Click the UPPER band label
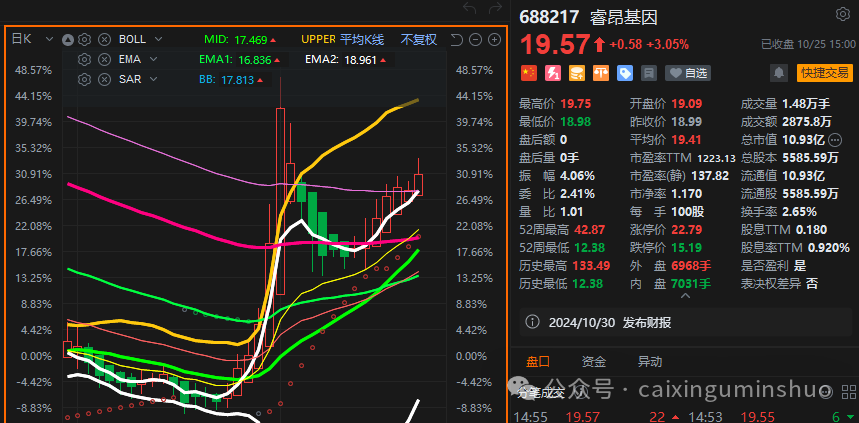The image size is (859, 423). (x=318, y=39)
